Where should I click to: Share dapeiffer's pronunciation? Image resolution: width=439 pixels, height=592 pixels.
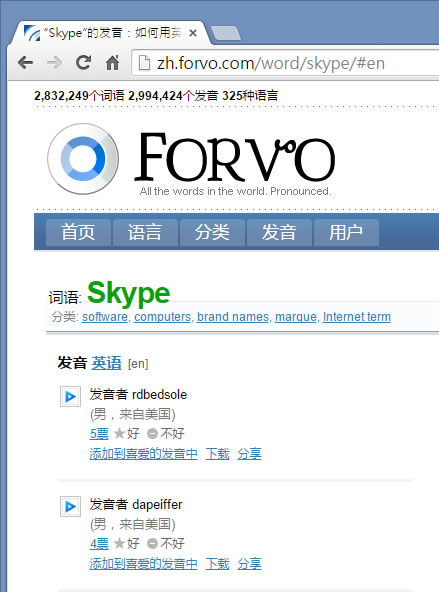click(250, 564)
